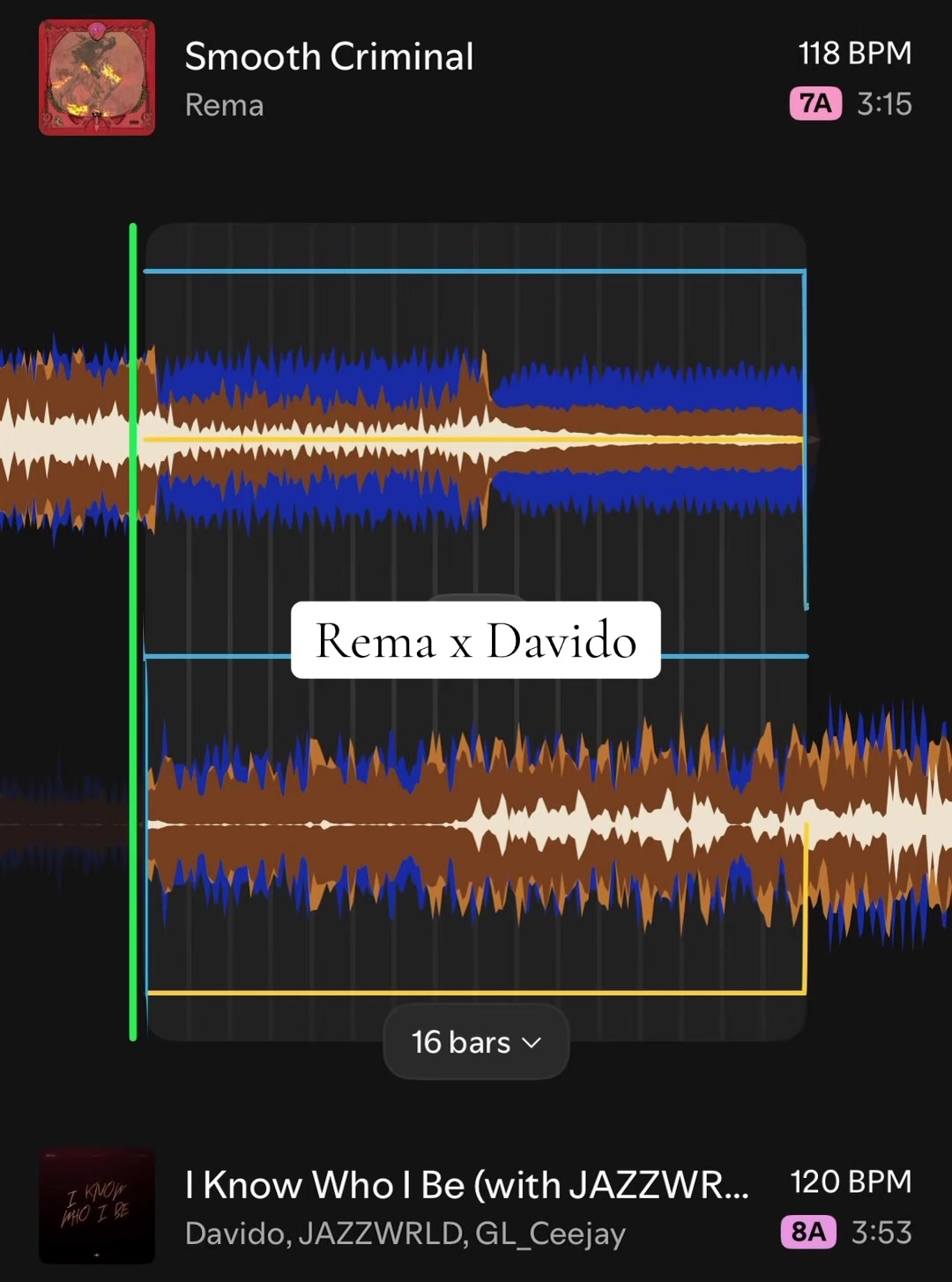Tap the 8A key badge
The width and height of the screenshot is (952, 1282).
tap(808, 1232)
